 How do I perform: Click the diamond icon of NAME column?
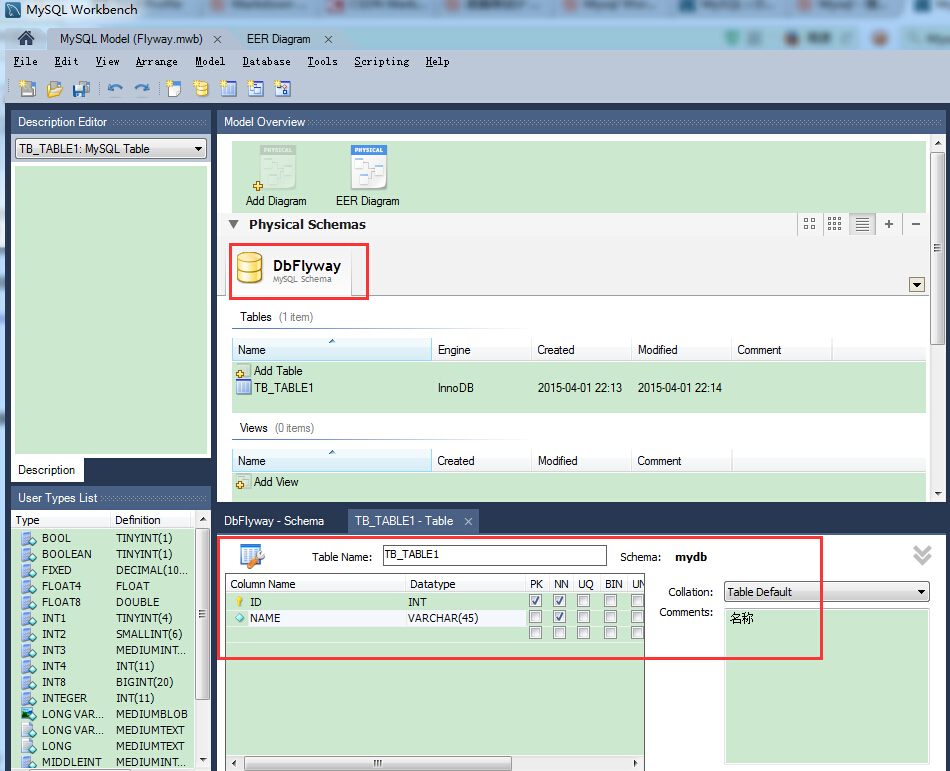240,618
